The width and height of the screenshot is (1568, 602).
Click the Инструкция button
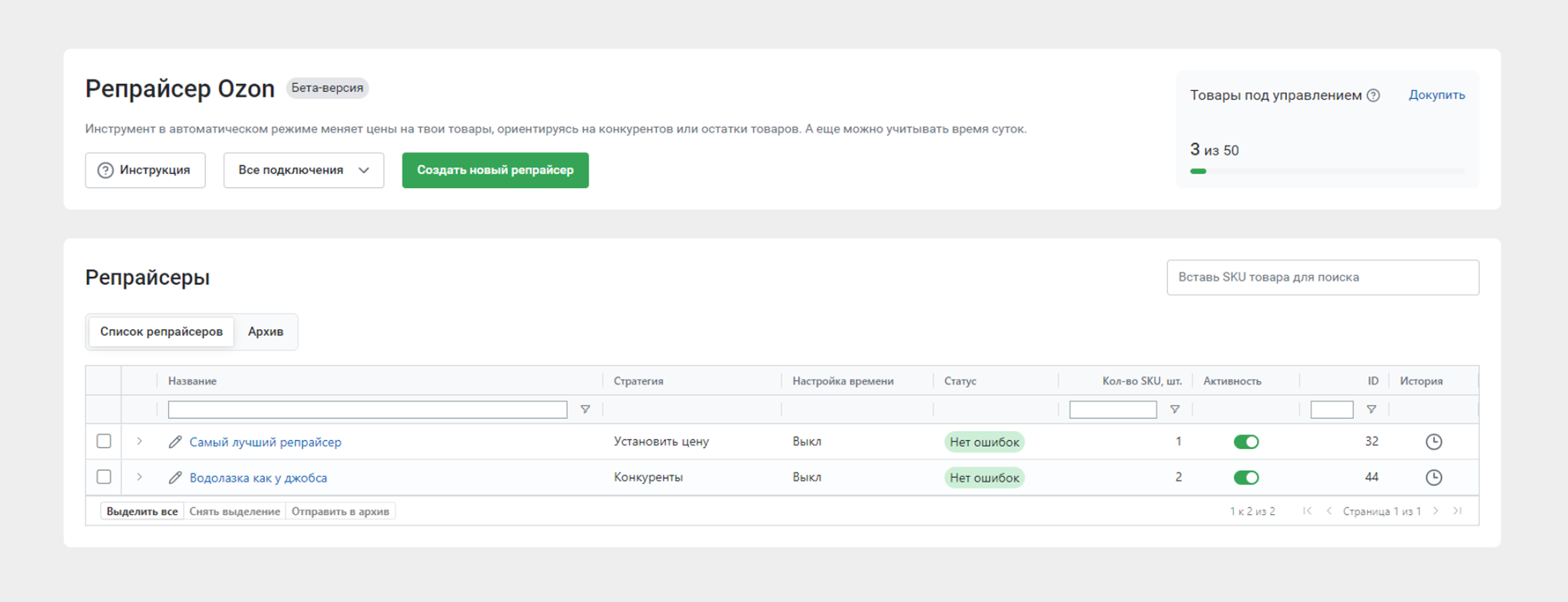(145, 171)
